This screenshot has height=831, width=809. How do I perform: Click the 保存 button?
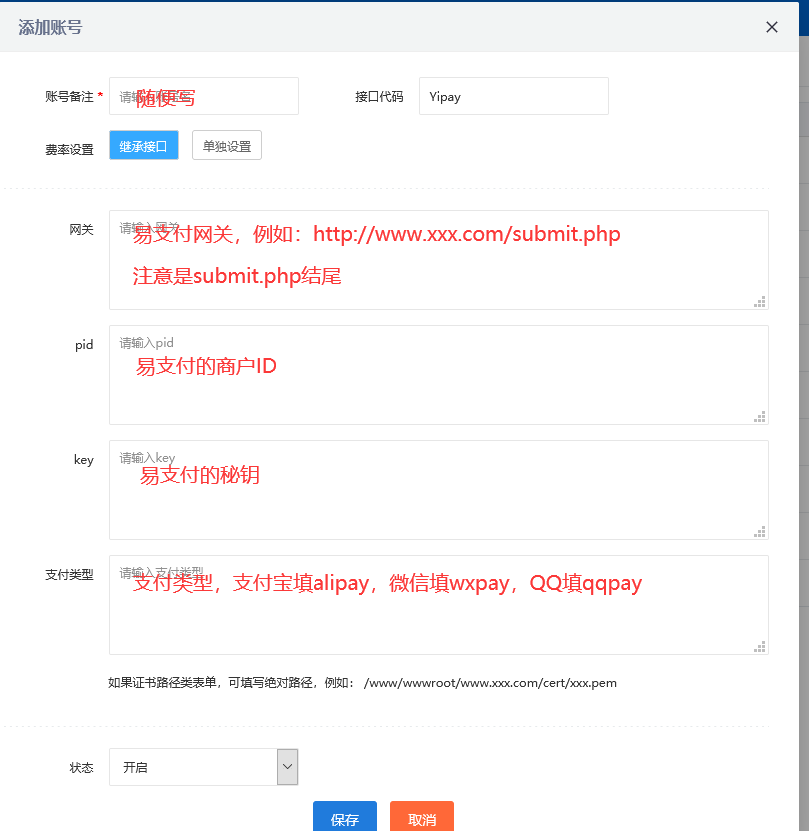(x=344, y=818)
